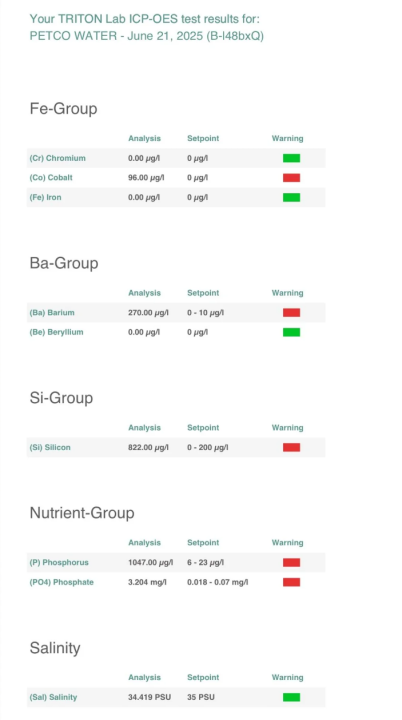402x720 pixels.
Task: Click the red Phosphate warning indicator
Action: (x=291, y=582)
